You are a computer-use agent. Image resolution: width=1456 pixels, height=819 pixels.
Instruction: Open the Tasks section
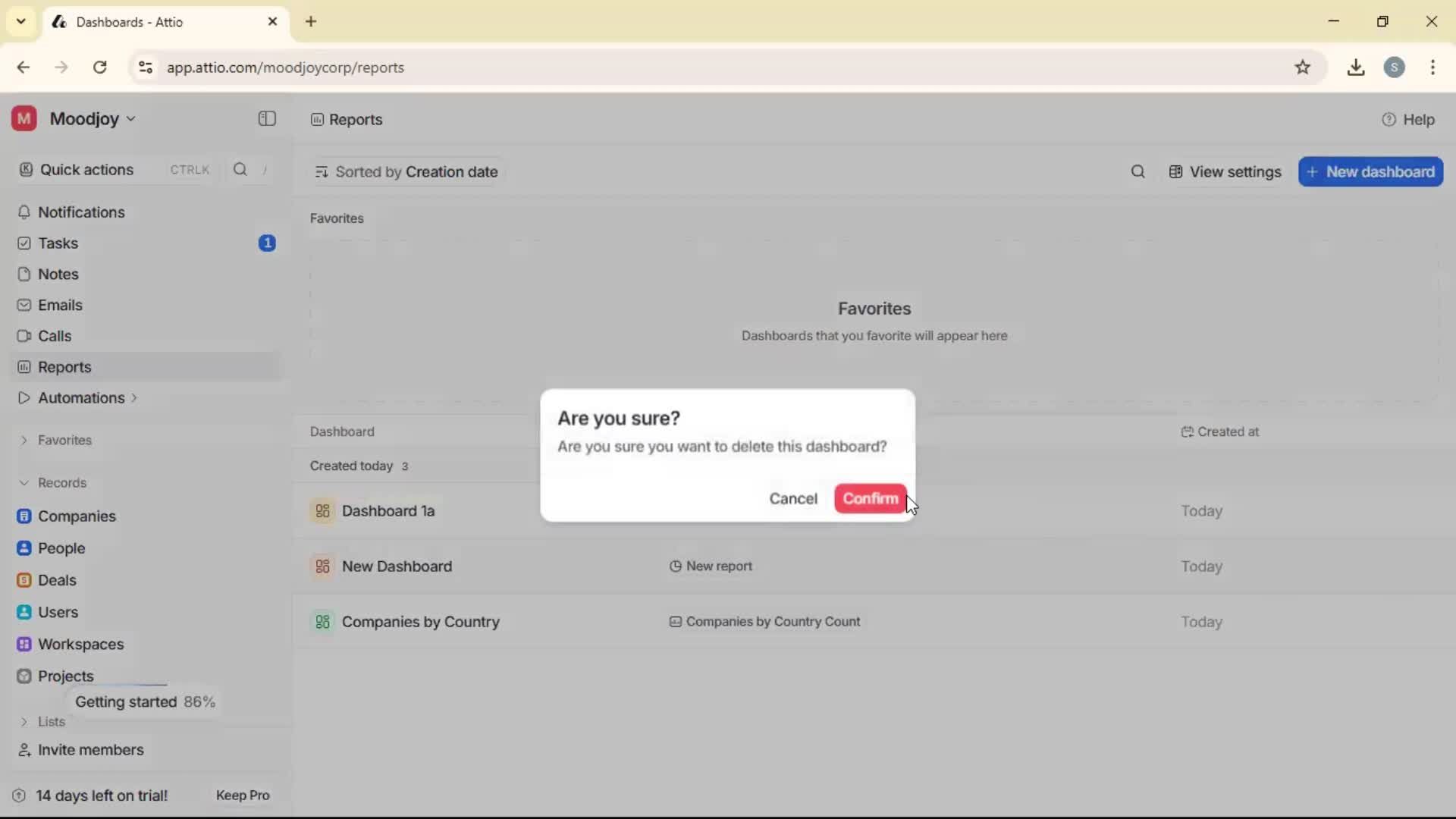[57, 243]
